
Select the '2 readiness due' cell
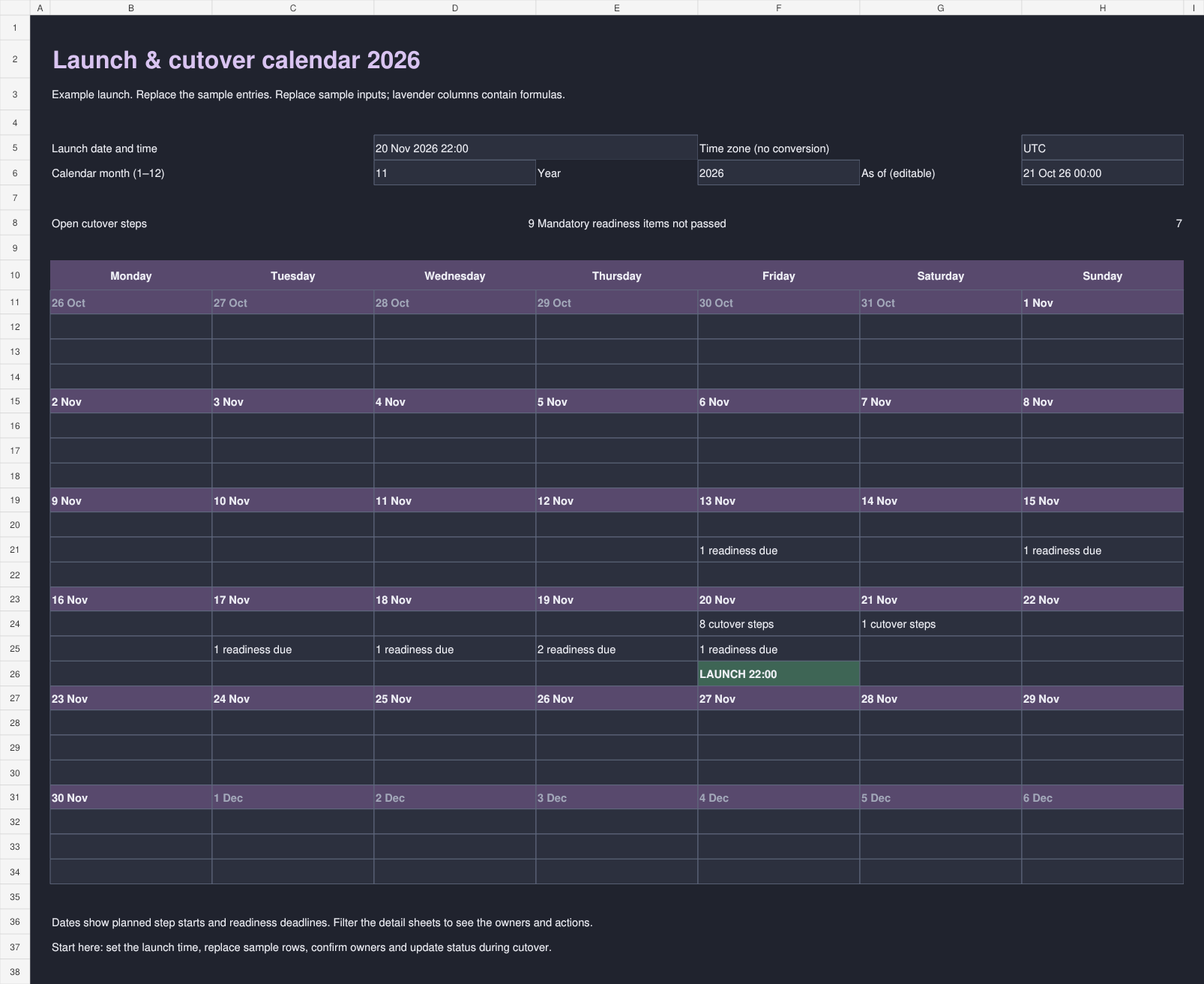tap(617, 649)
